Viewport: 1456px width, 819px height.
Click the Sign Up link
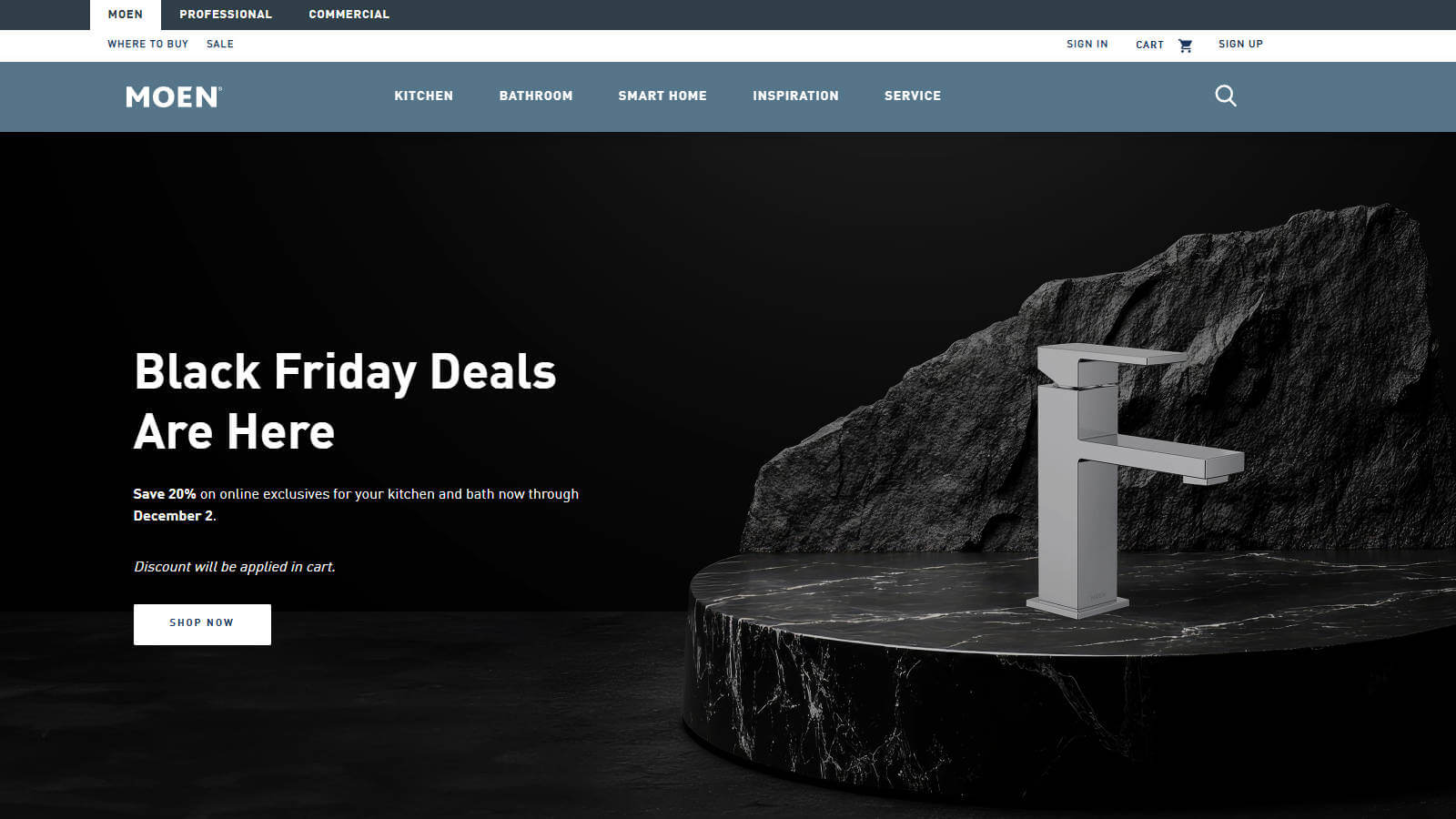pos(1240,44)
